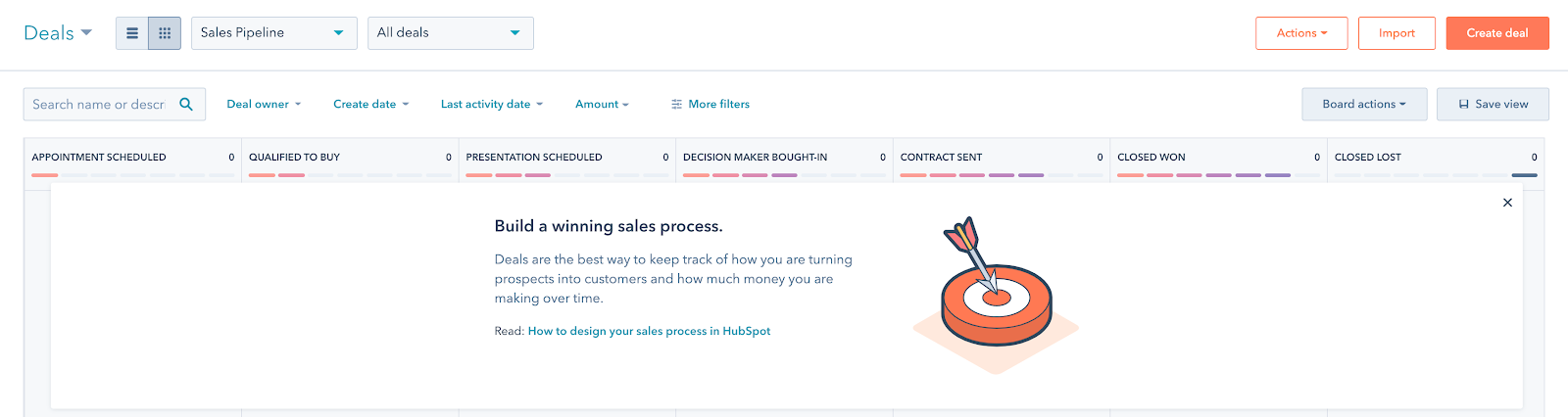Click the Create deal button

click(x=1497, y=33)
